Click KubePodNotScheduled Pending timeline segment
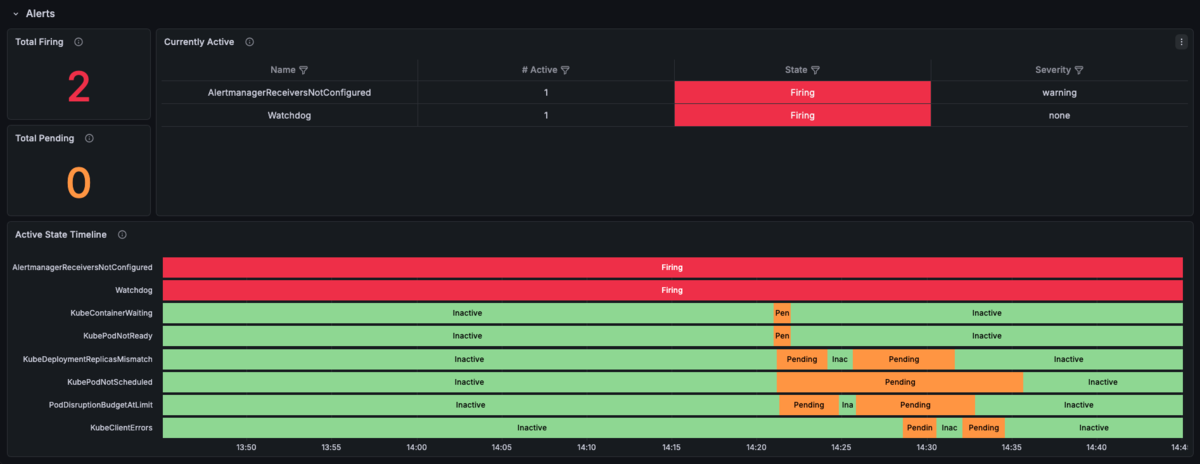Viewport: 1200px width, 464px height. tap(900, 382)
